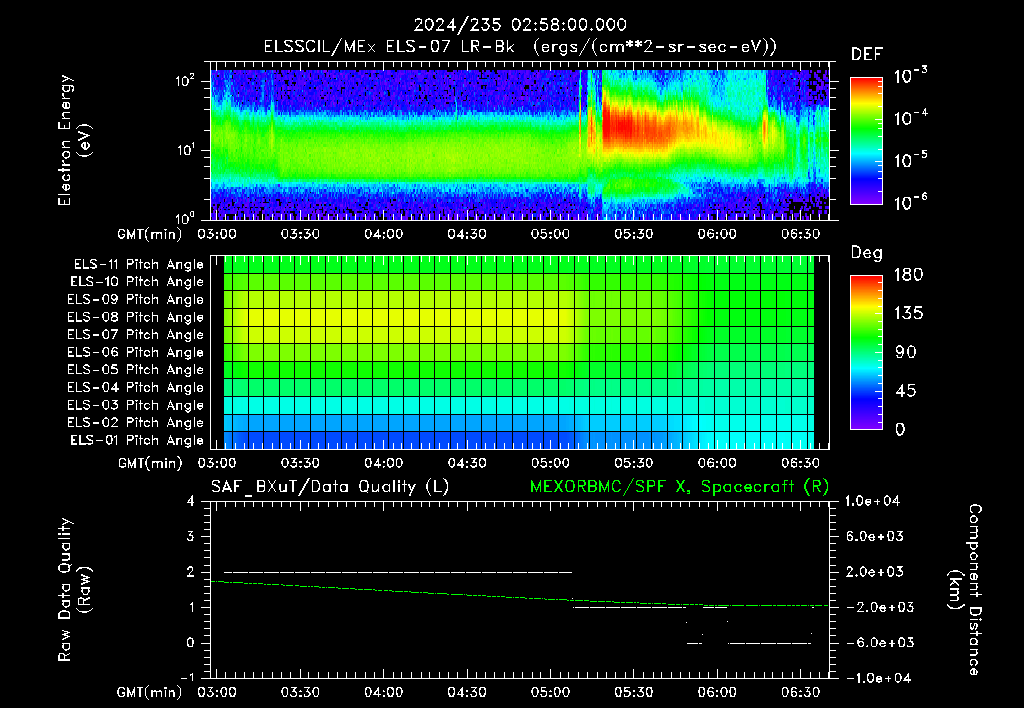Select the ELS-08 Pitch Angle row label
Image resolution: width=1024 pixels, height=708 pixels.
(135, 317)
